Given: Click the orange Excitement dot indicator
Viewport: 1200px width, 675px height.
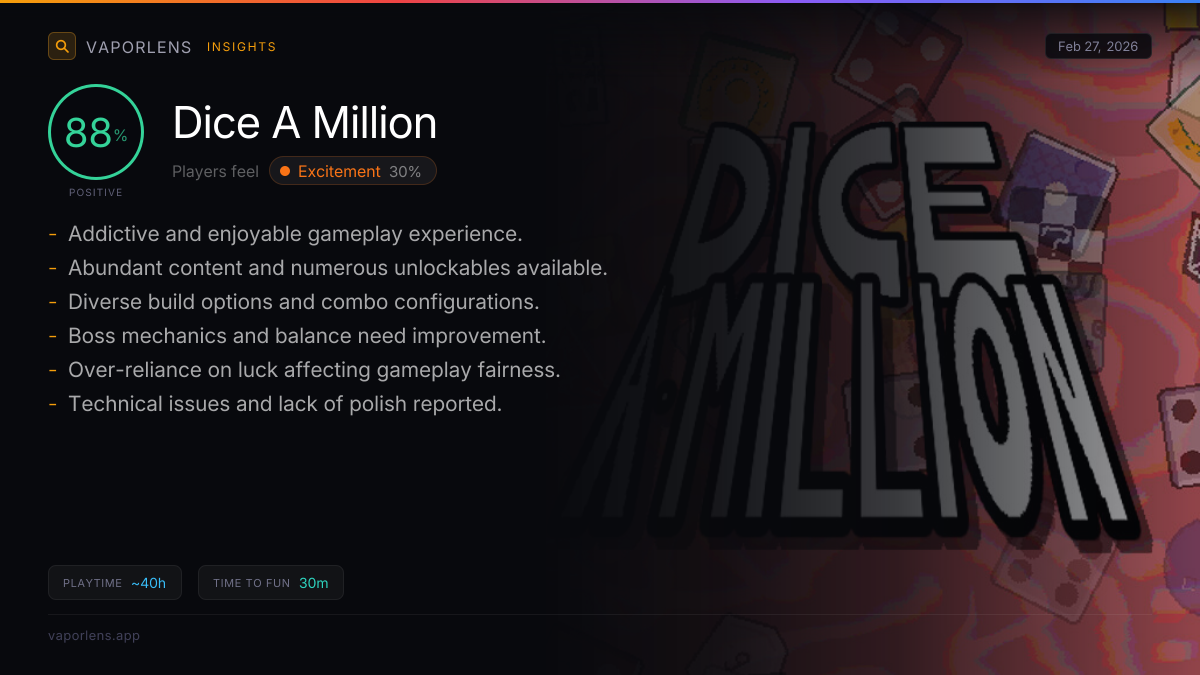Looking at the screenshot, I should [x=285, y=172].
